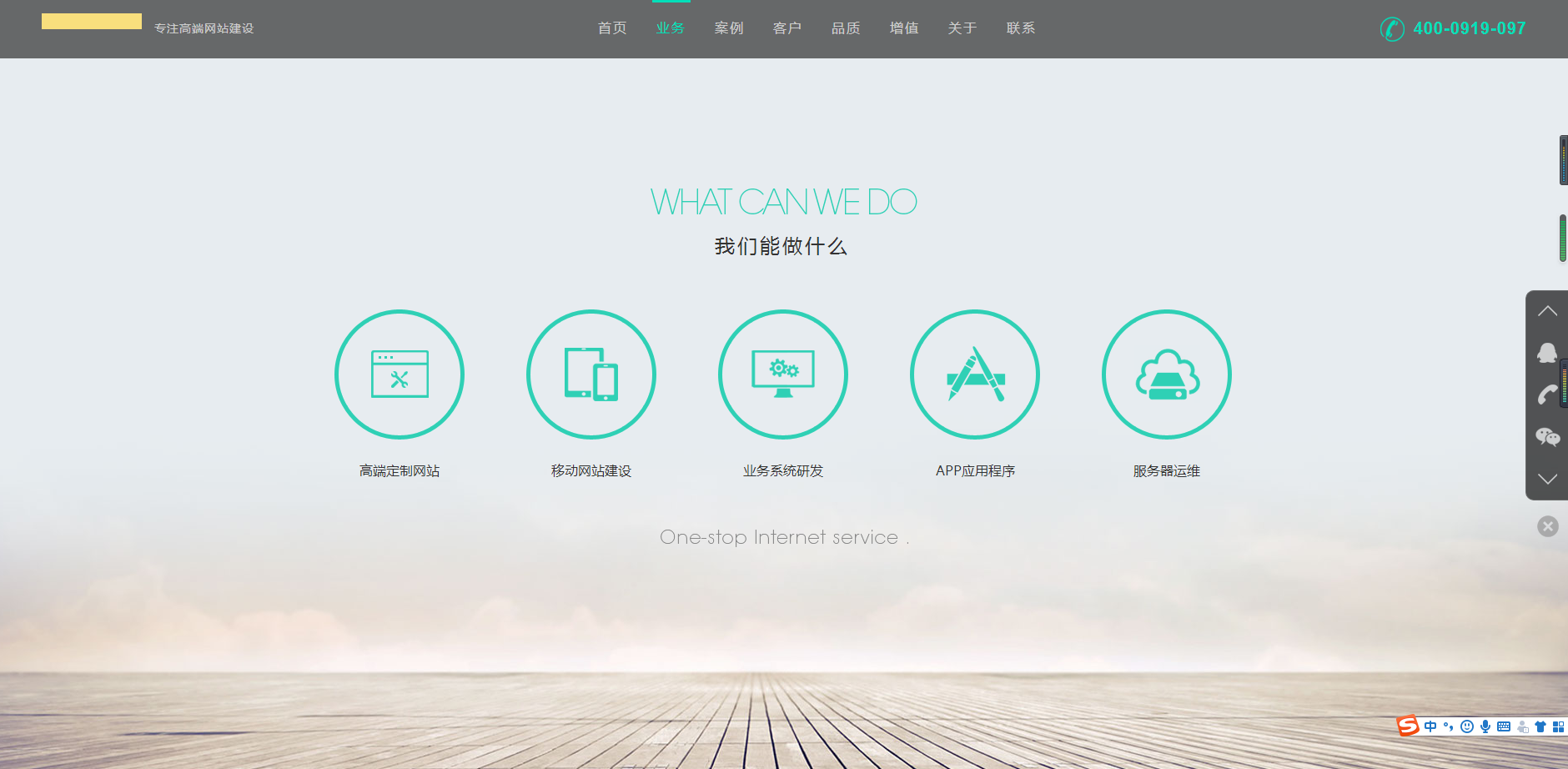The image size is (1568, 769).
Task: Click the up chevron in side panel
Action: 1547,311
